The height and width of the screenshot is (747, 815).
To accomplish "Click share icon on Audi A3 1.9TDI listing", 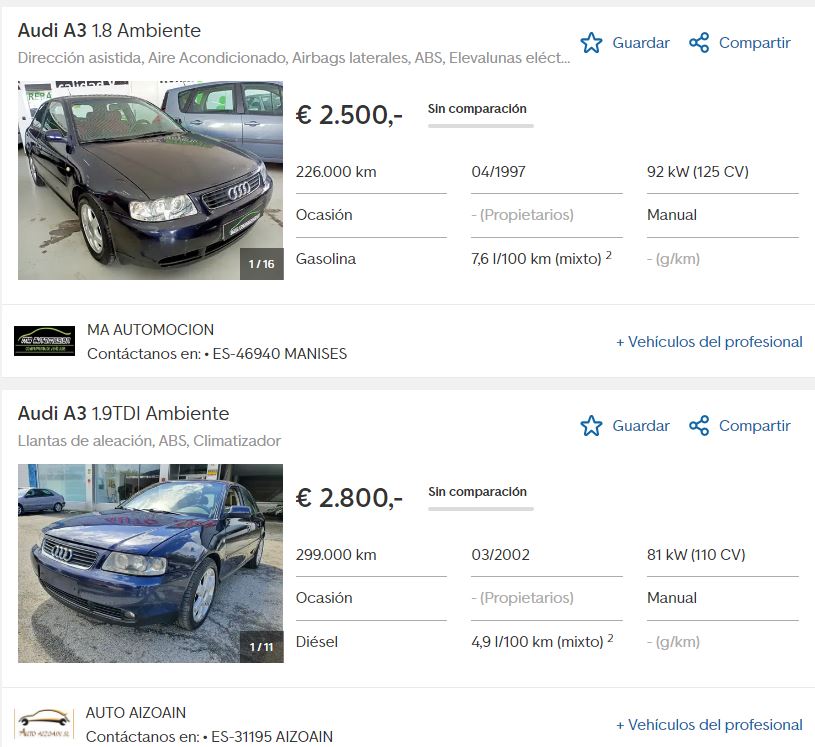I will click(x=699, y=426).
